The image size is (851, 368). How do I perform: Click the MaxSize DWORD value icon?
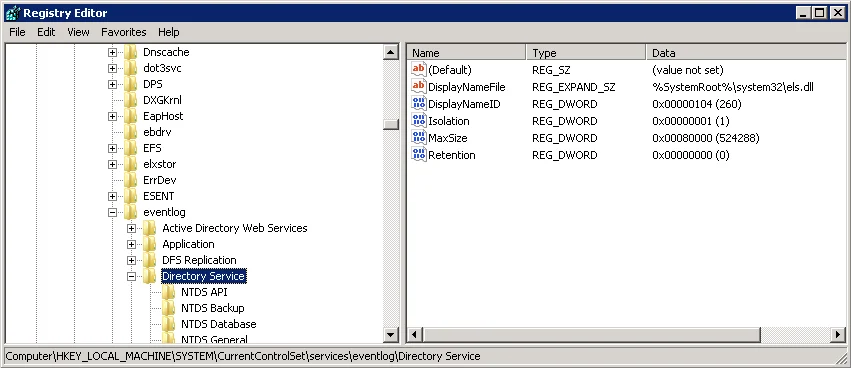pyautogui.click(x=418, y=138)
